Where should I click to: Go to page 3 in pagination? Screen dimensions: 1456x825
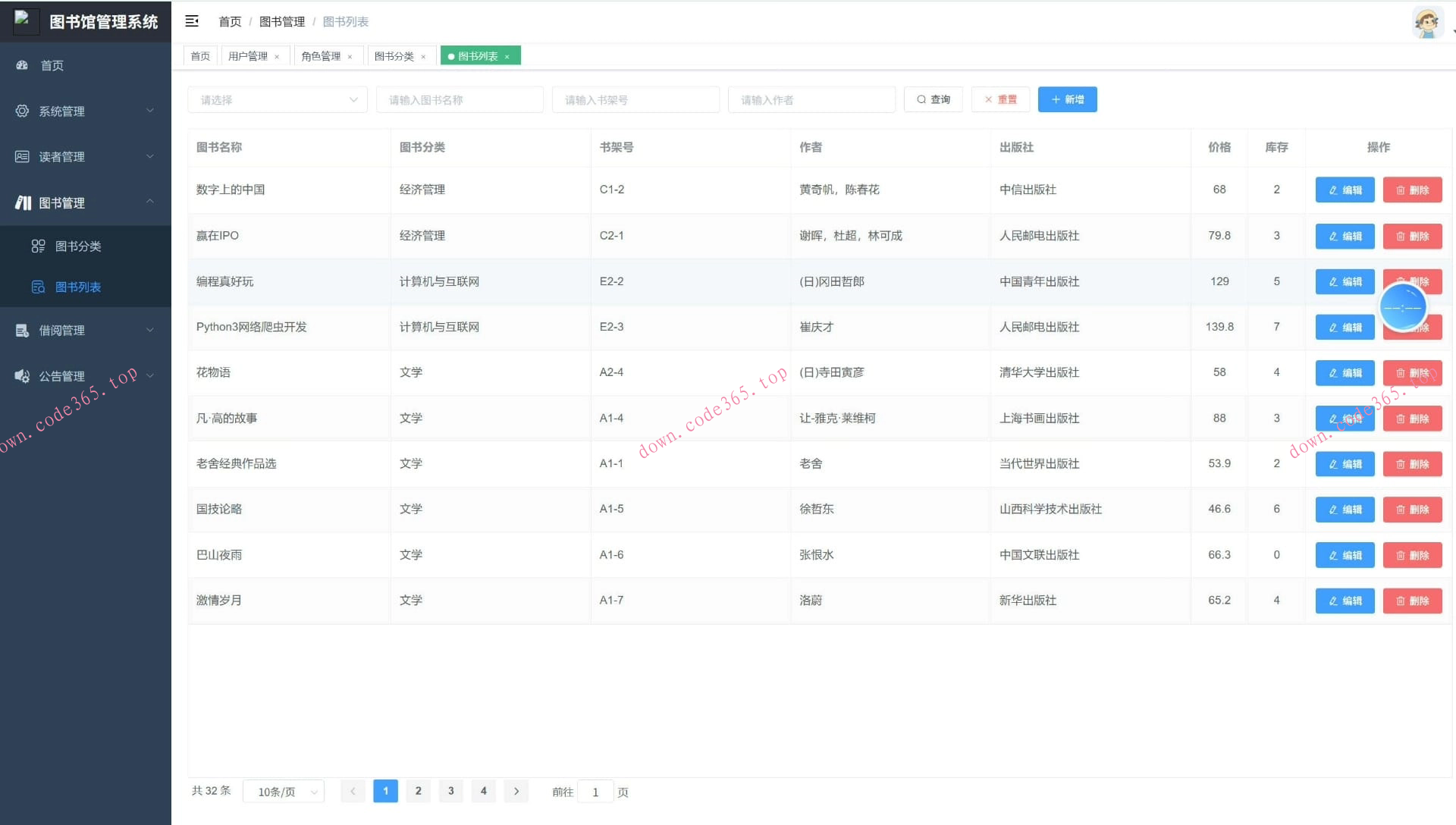450,791
